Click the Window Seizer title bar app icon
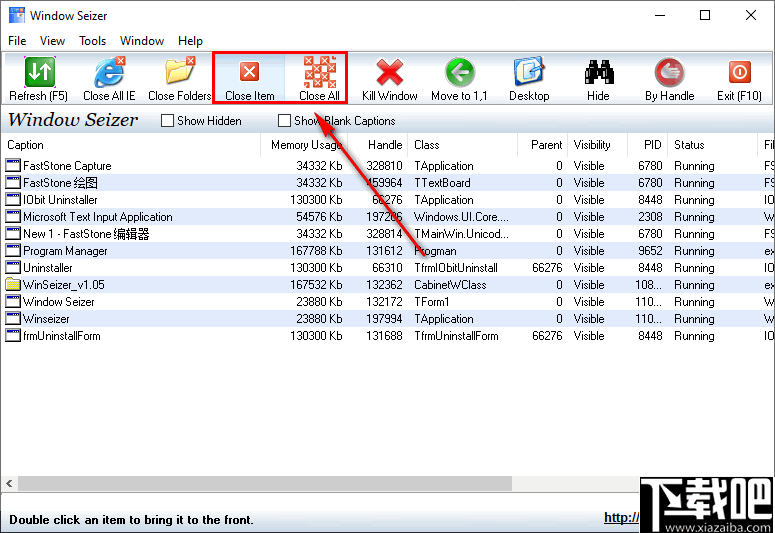The height and width of the screenshot is (533, 775). click(17, 15)
